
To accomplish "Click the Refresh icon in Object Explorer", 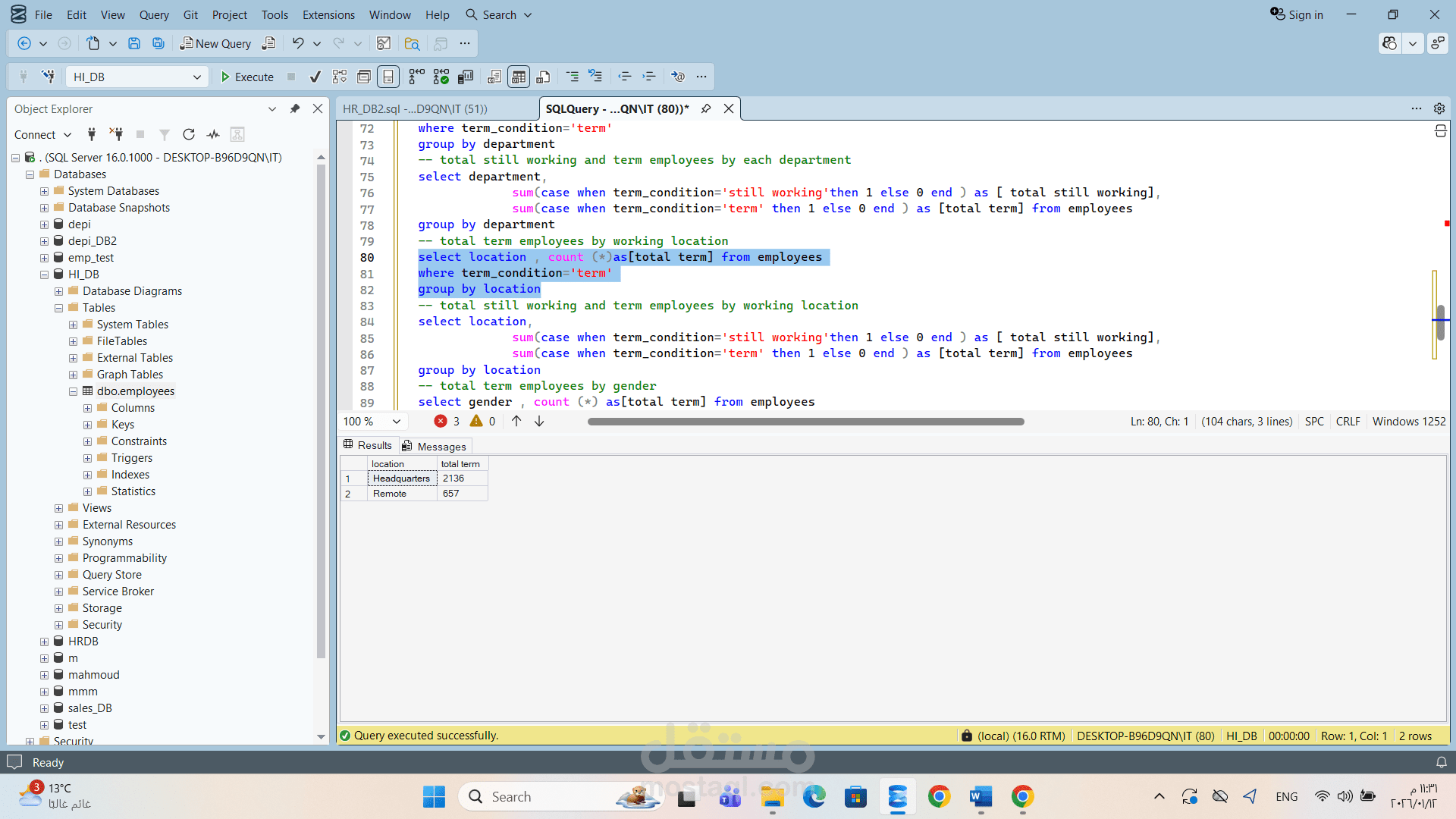I will [x=189, y=134].
